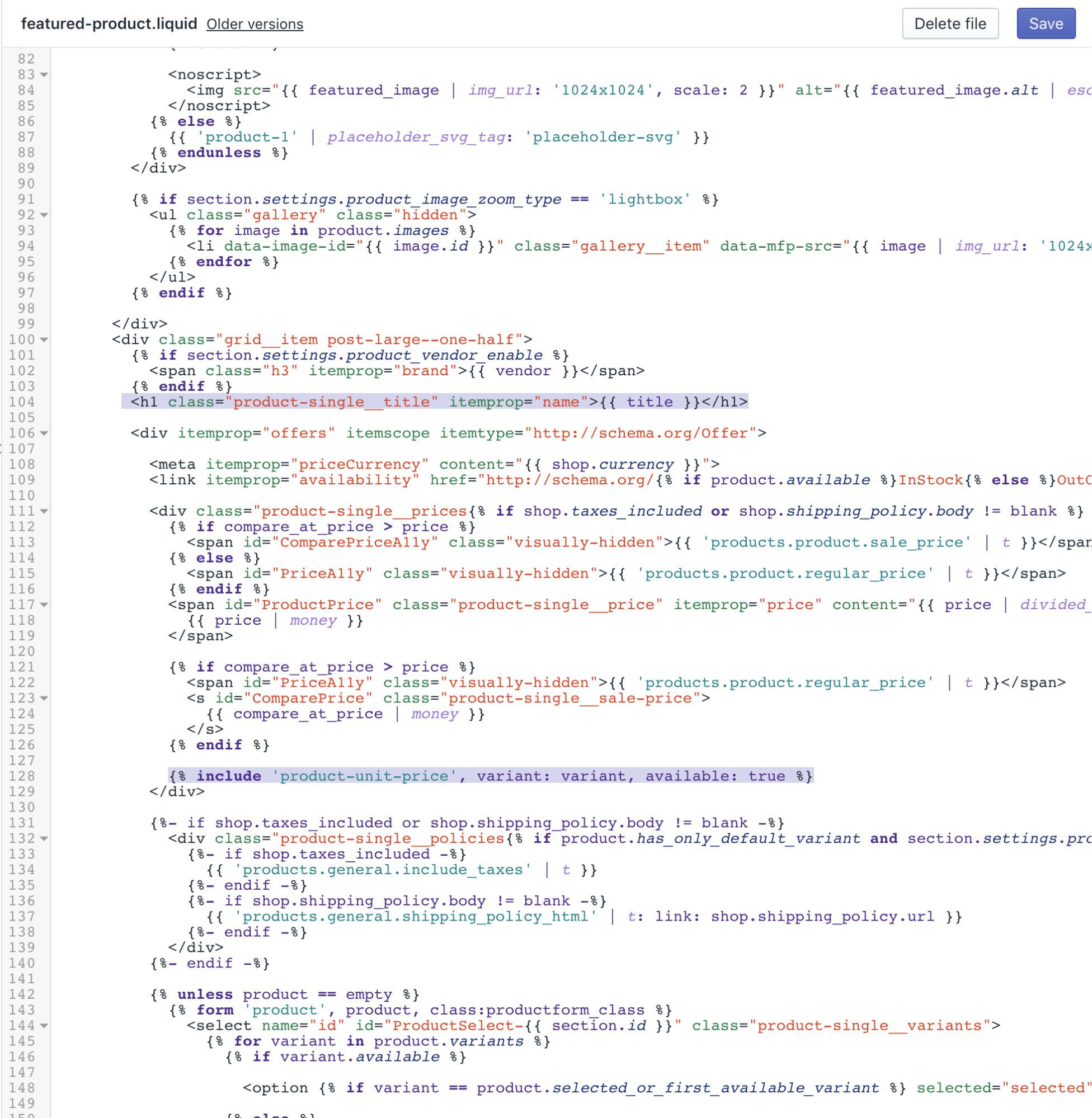Viewport: 1092px width, 1118px height.
Task: Collapse the fold arrow at line 117
Action: 44,604
